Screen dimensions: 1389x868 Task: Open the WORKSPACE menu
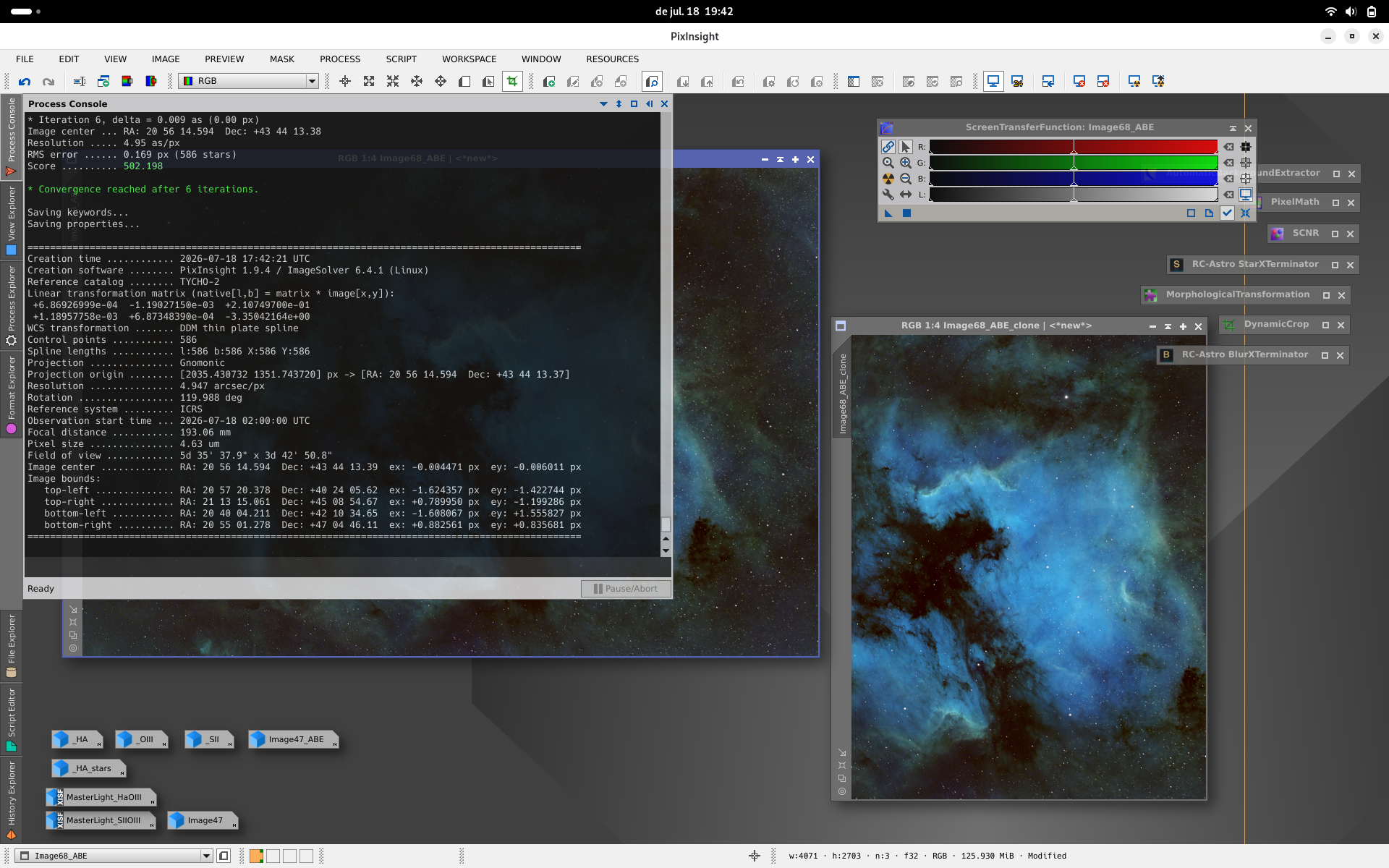[x=470, y=59]
